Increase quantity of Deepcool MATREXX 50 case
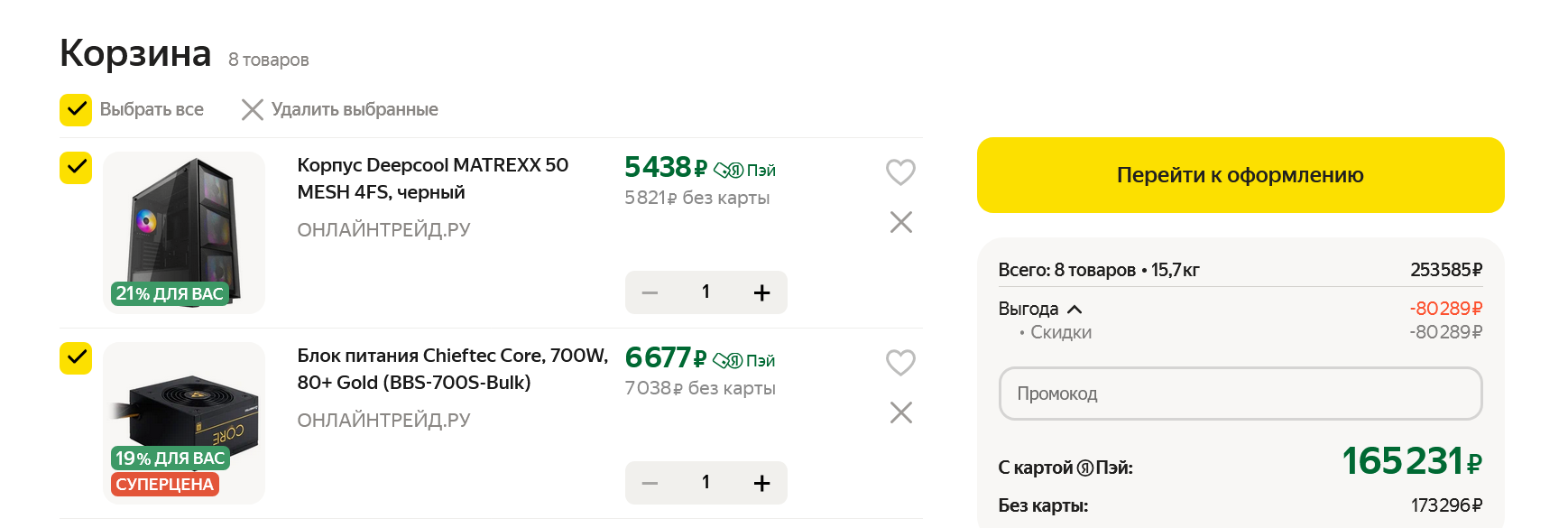The height and width of the screenshot is (528, 1568). click(x=761, y=292)
